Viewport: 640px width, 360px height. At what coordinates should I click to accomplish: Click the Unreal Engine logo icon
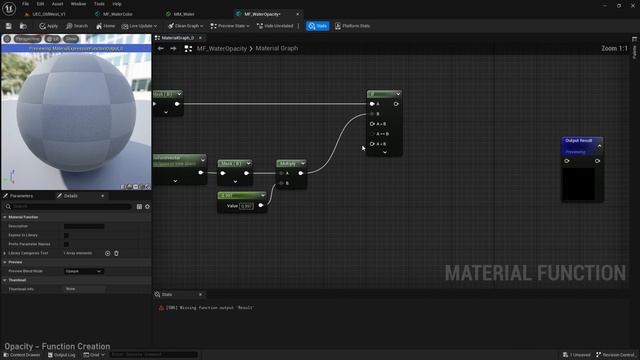[9, 9]
